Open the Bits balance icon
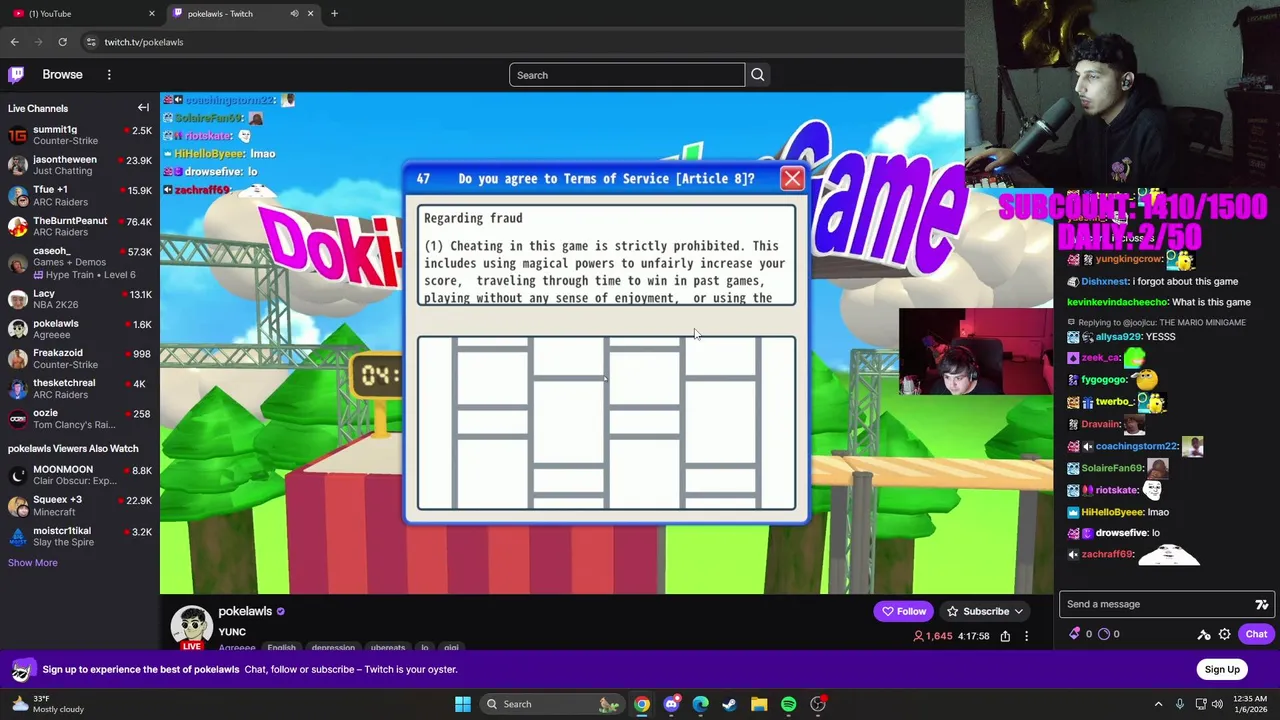Screen dimensions: 1280x720 (1075, 634)
